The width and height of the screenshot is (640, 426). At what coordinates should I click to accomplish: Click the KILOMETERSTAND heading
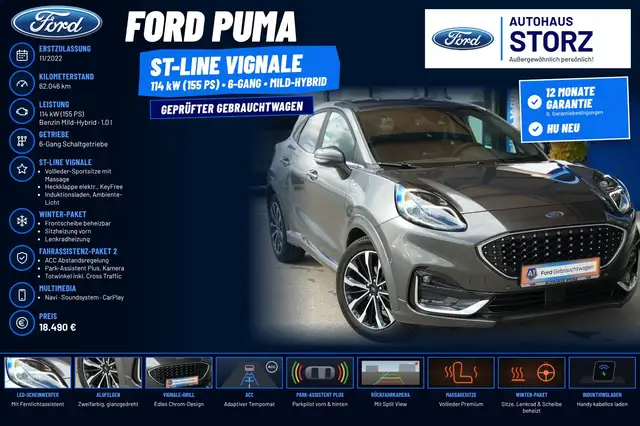point(66,76)
